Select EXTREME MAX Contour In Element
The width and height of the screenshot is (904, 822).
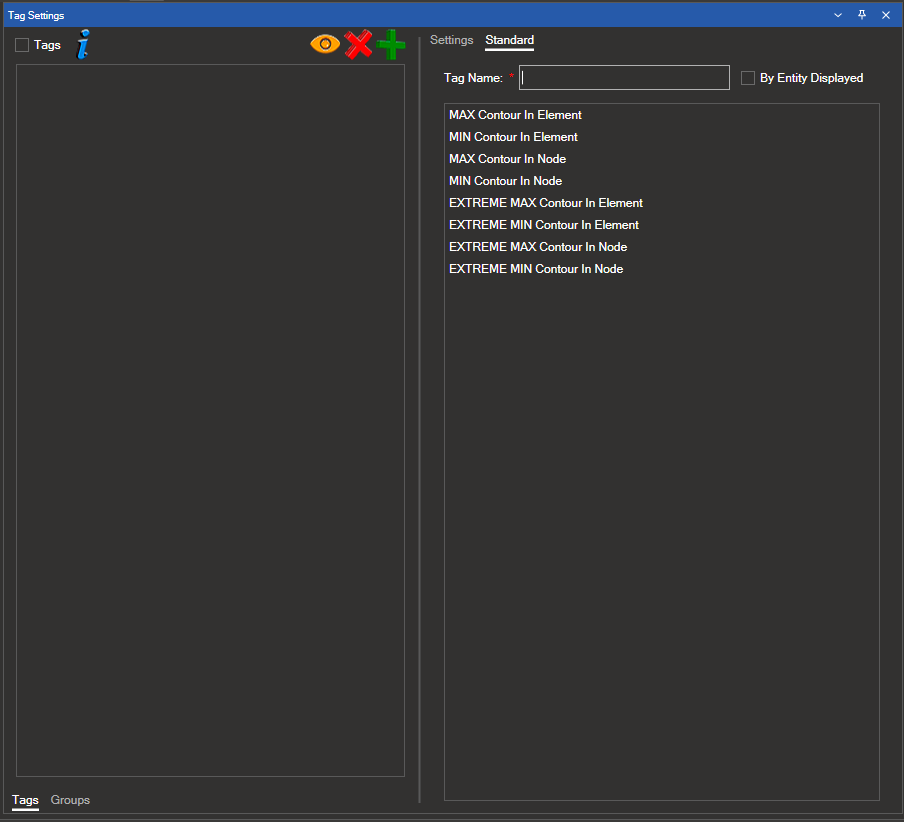click(545, 203)
